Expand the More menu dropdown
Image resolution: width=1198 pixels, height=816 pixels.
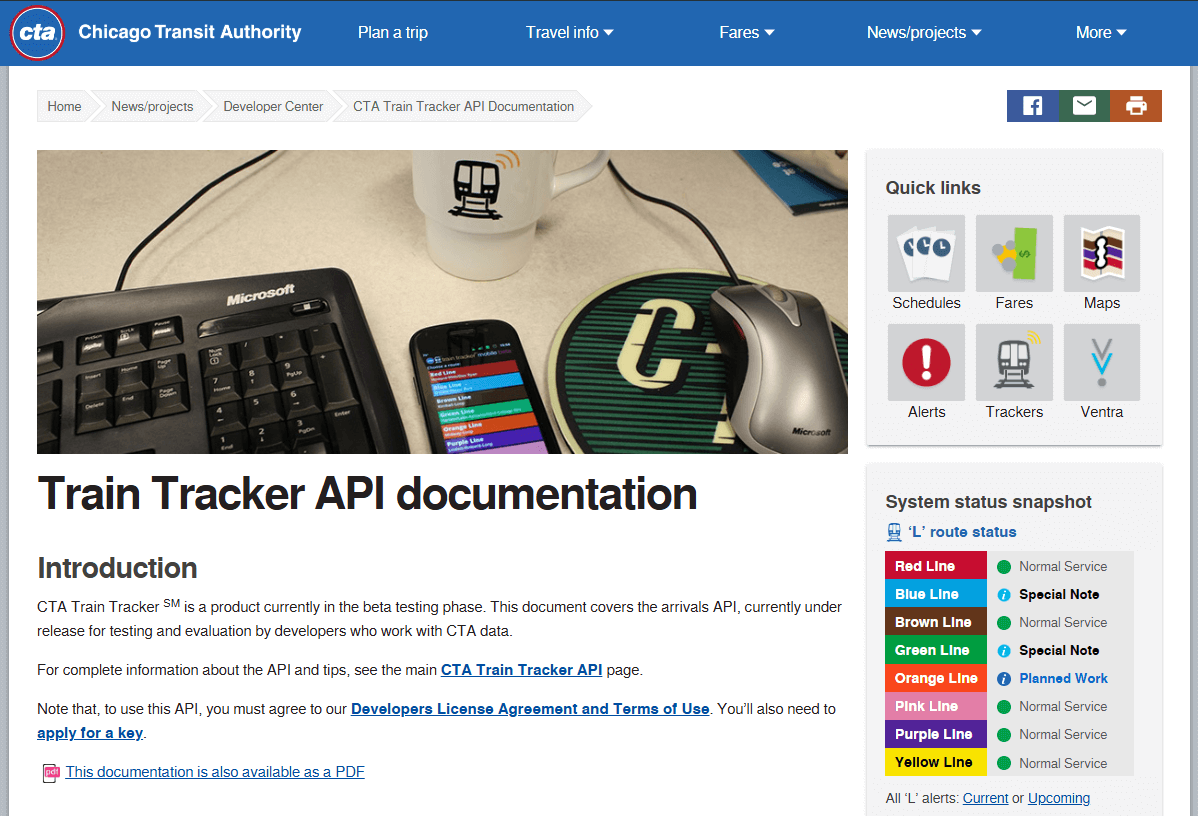1100,32
